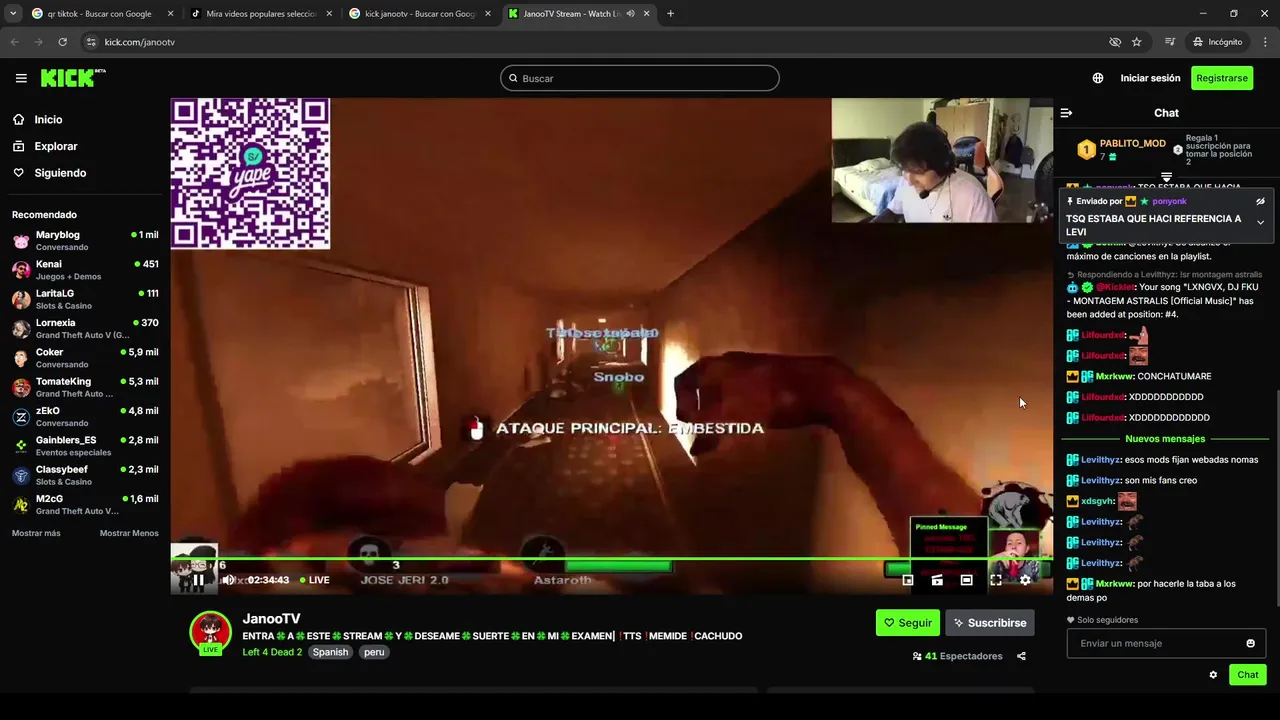Image resolution: width=1280 pixels, height=720 pixels.
Task: Enter fullscreen video mode
Action: pos(996,580)
